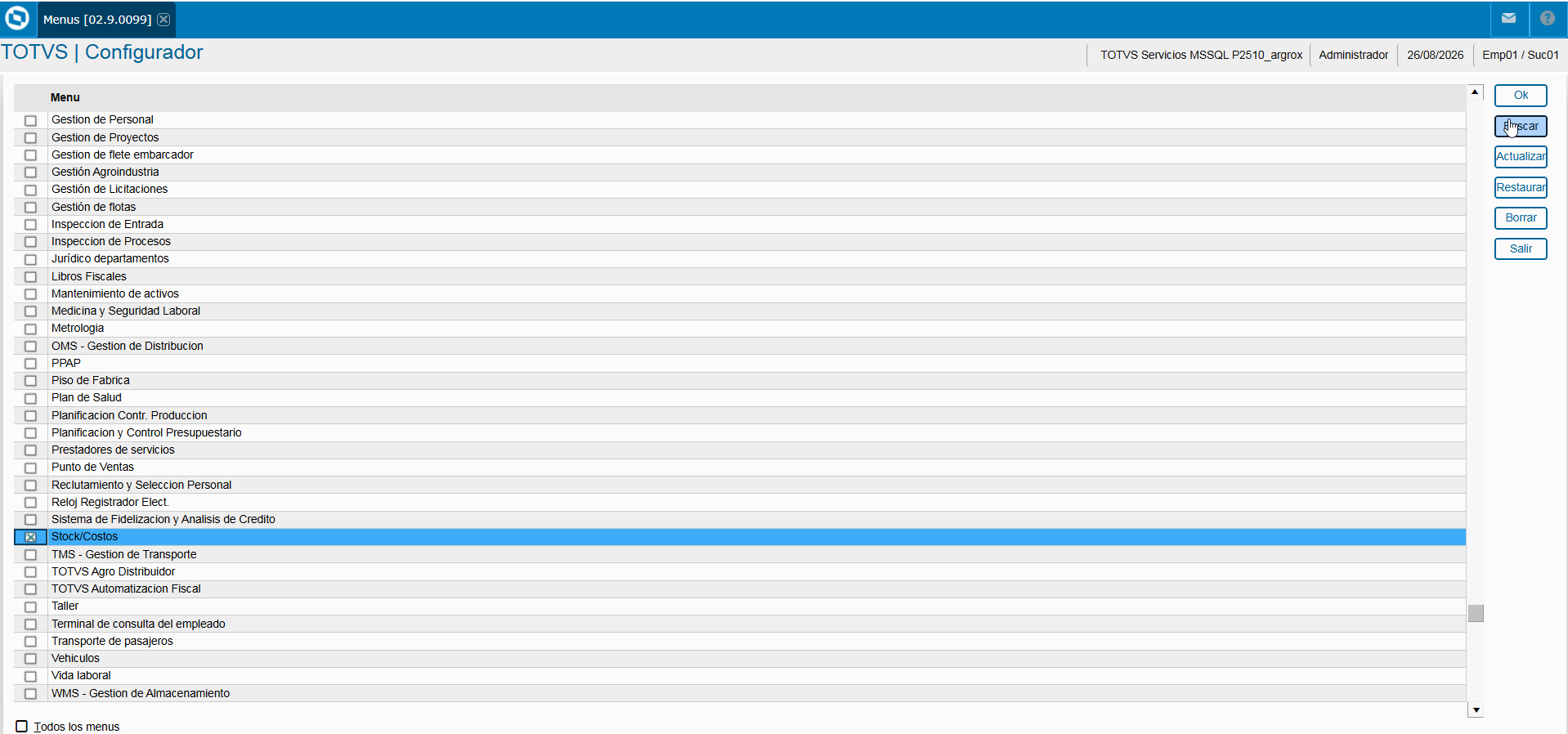Click the Emp01 / Suc01 label
This screenshot has height=734, width=1568.
(1521, 55)
